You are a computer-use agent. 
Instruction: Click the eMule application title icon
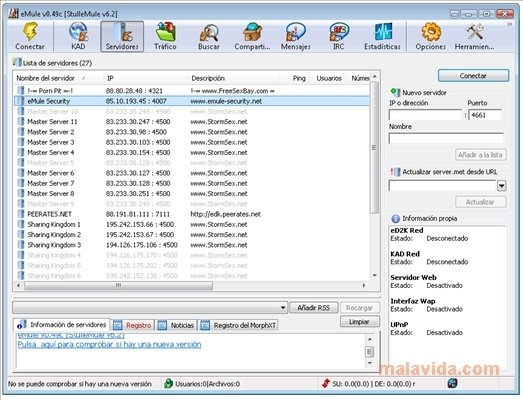[14, 14]
